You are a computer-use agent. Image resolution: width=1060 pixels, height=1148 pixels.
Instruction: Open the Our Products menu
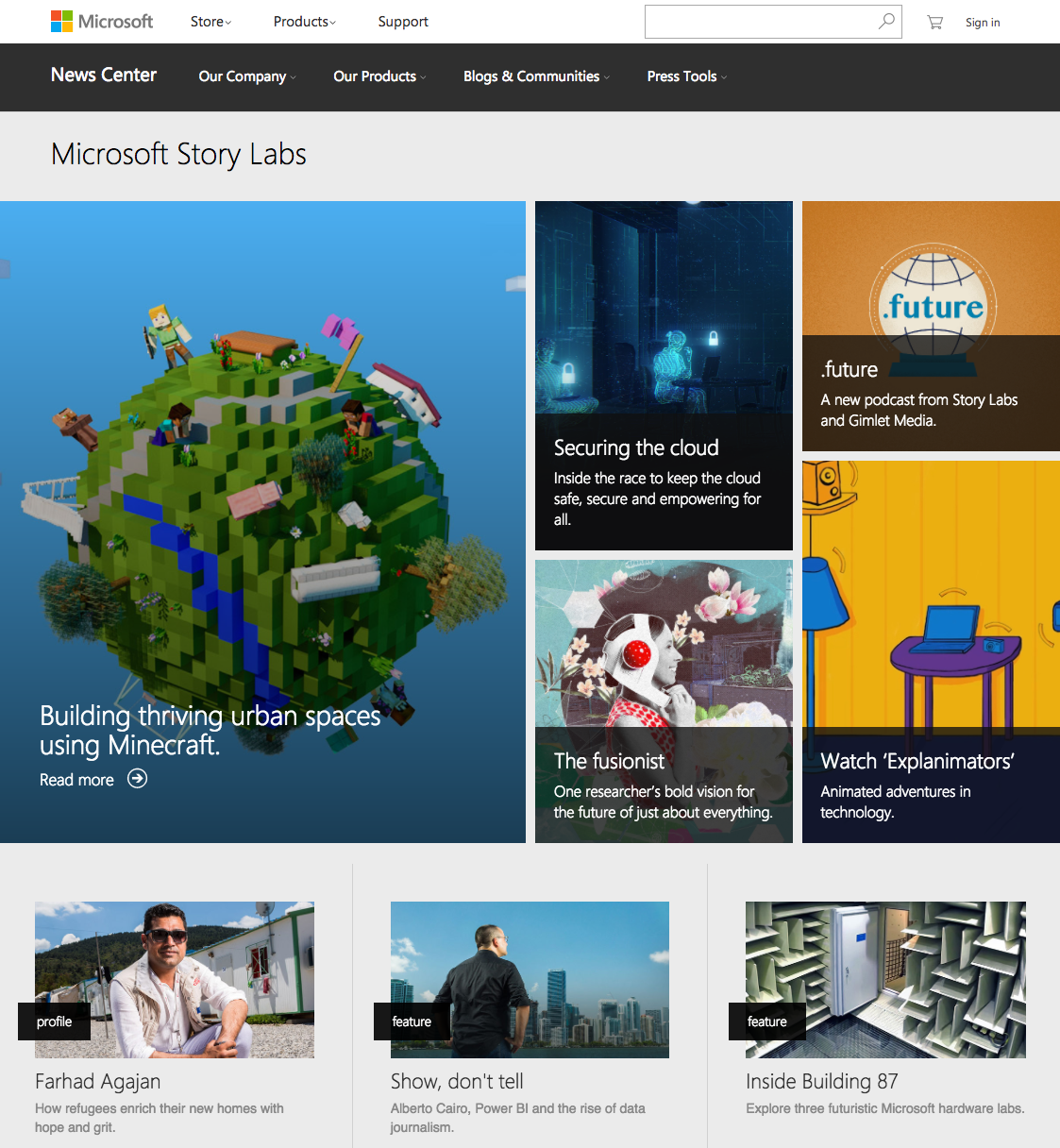379,76
